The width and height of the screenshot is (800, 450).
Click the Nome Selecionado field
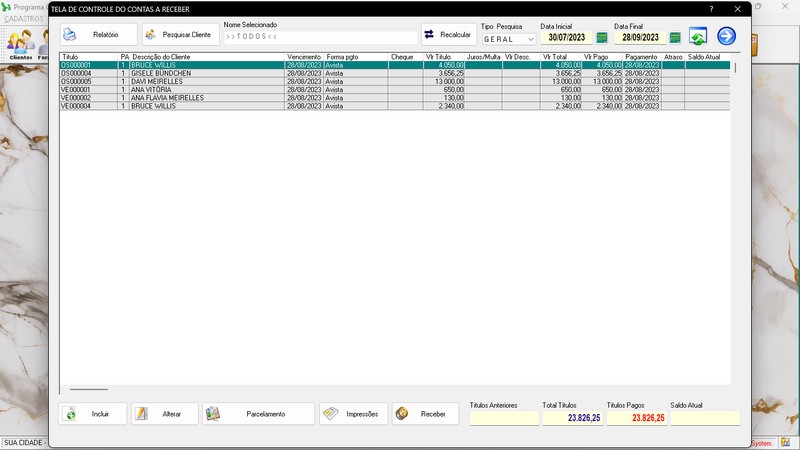[320, 37]
